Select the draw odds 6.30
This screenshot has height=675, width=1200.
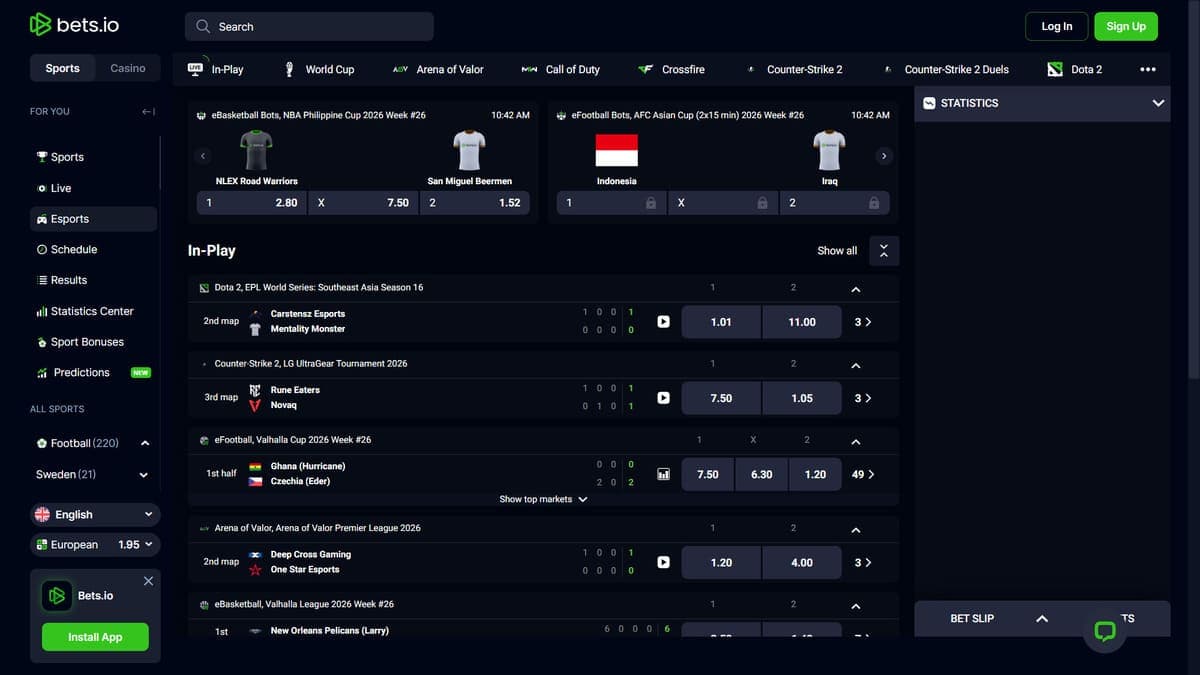click(762, 474)
